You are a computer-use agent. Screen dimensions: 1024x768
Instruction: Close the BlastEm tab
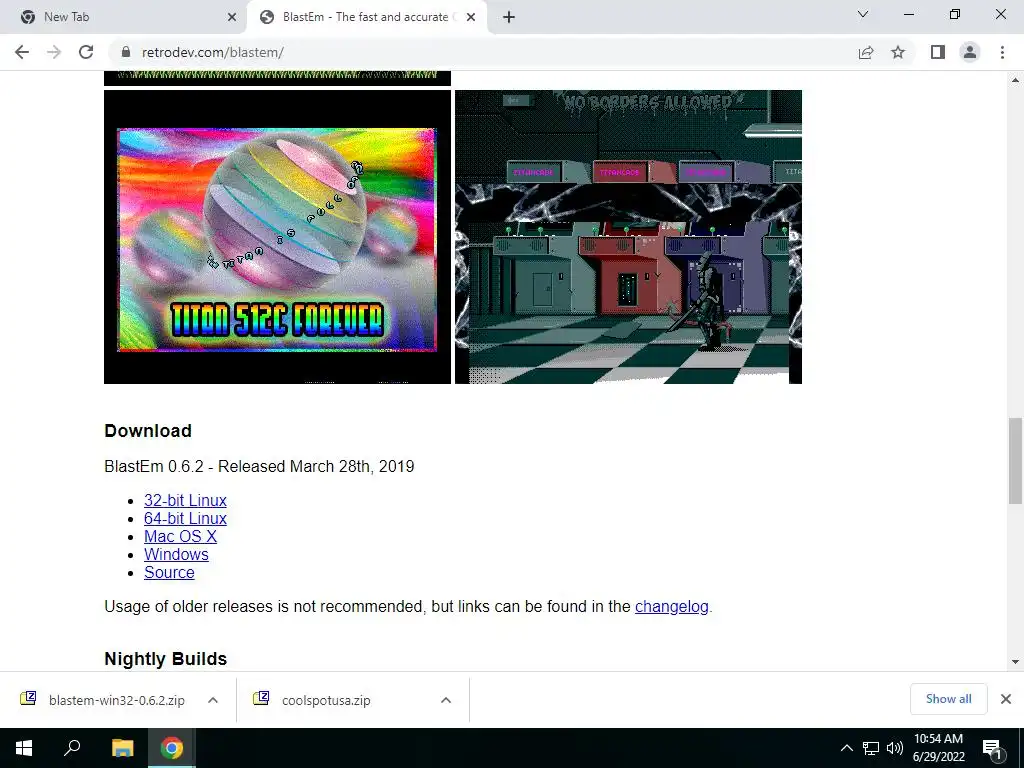471,17
